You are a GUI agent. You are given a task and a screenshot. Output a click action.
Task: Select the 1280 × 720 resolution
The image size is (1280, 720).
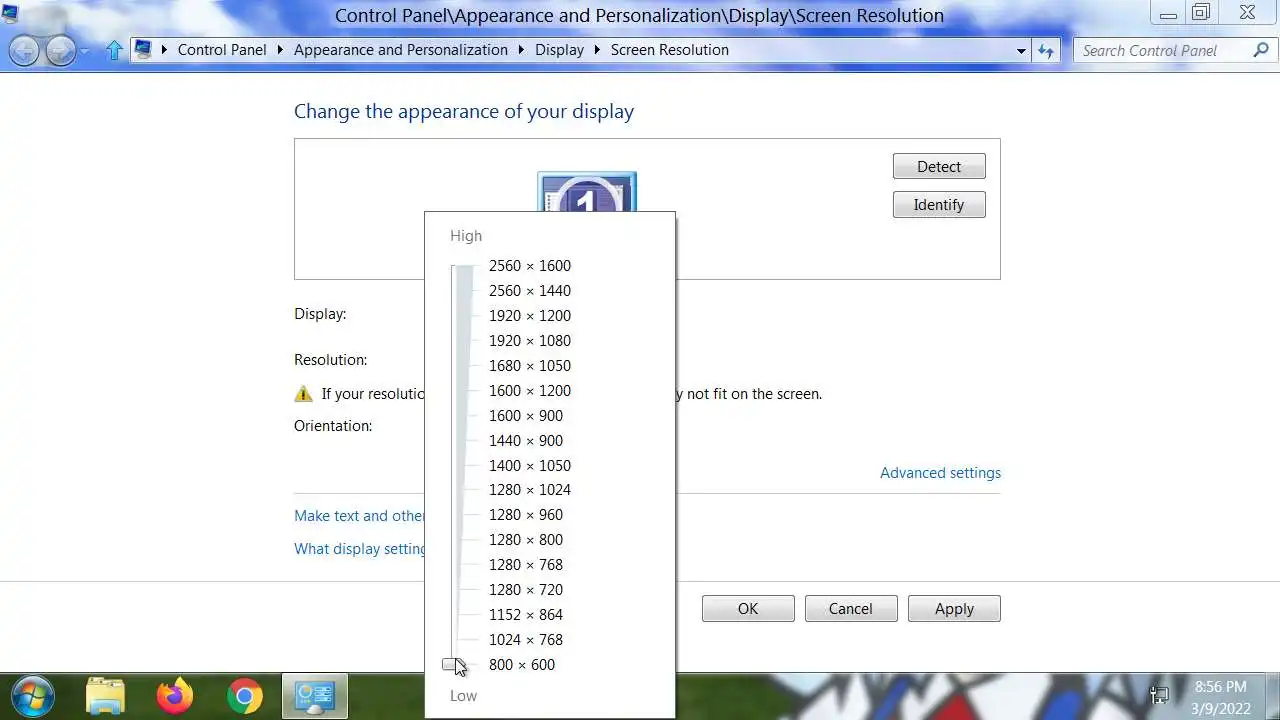tap(526, 590)
